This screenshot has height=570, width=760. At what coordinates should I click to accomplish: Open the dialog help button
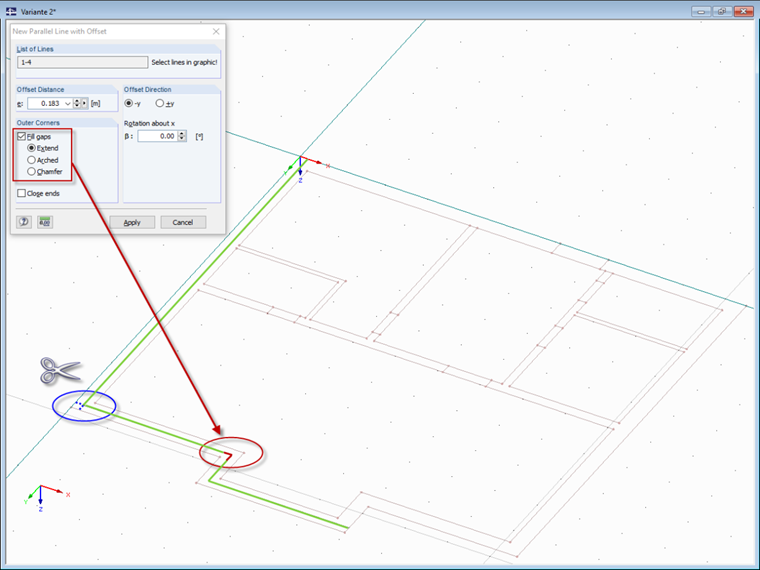coord(24,222)
